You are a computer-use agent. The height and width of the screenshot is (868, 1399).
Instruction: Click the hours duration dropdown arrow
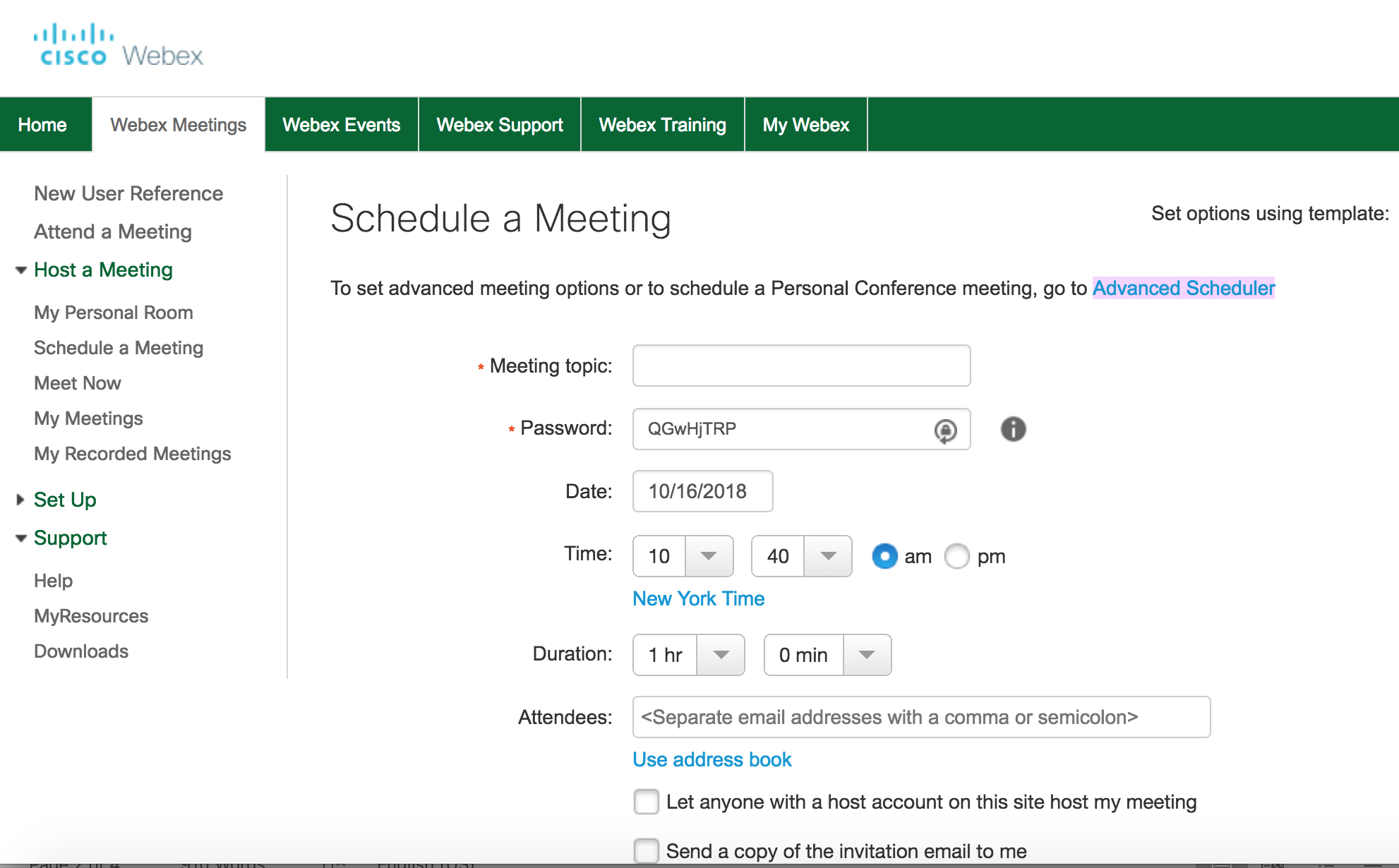(x=723, y=654)
